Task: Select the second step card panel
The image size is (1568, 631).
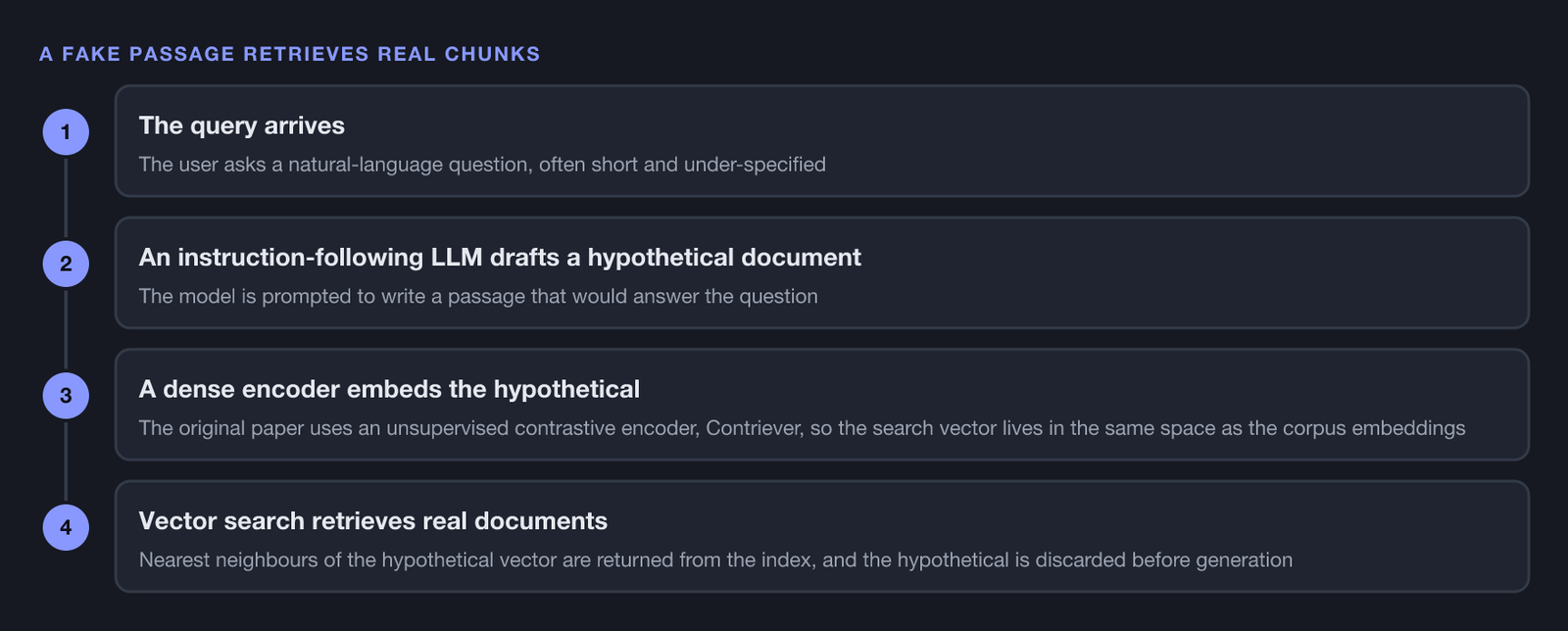Action: click(x=822, y=272)
